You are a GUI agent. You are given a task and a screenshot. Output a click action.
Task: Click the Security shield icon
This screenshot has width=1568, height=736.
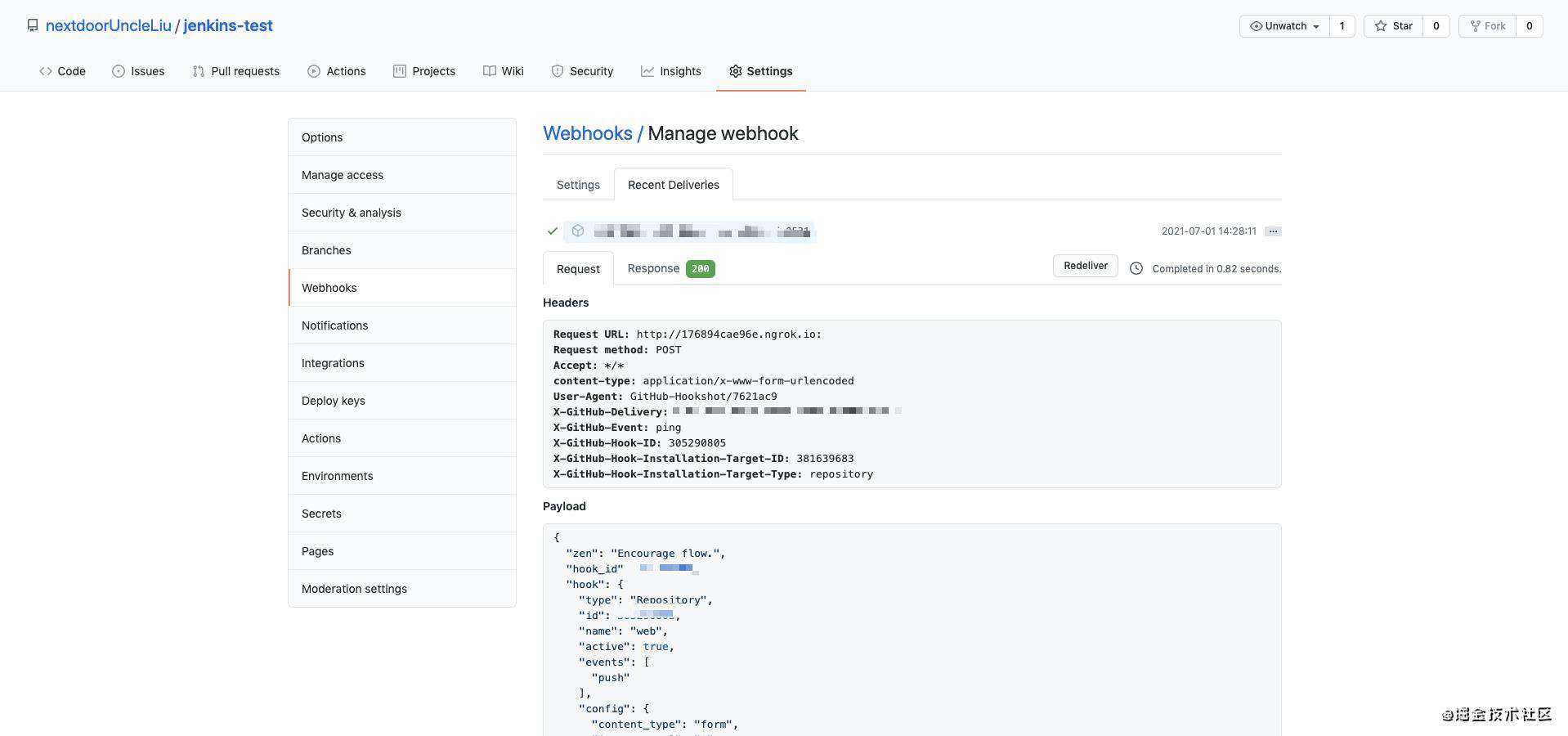(x=558, y=71)
